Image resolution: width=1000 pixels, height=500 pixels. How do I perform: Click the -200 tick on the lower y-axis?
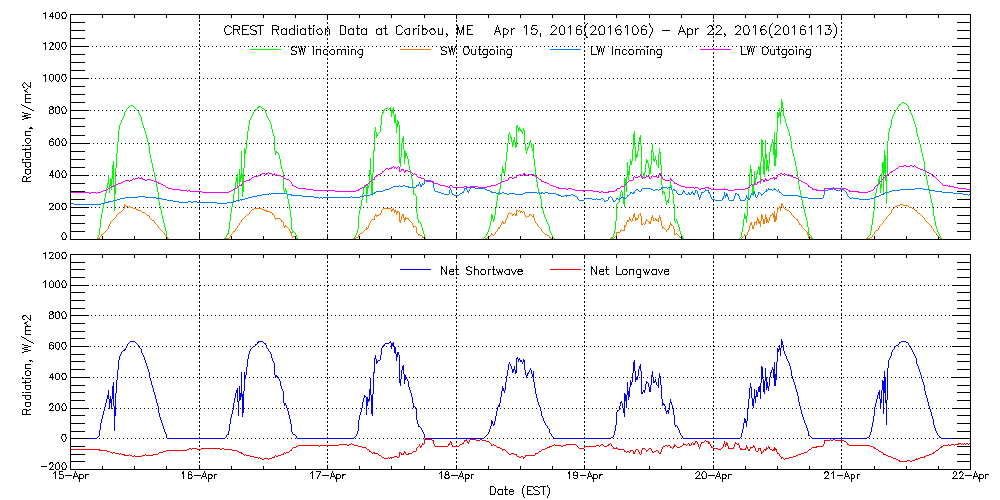click(x=53, y=467)
